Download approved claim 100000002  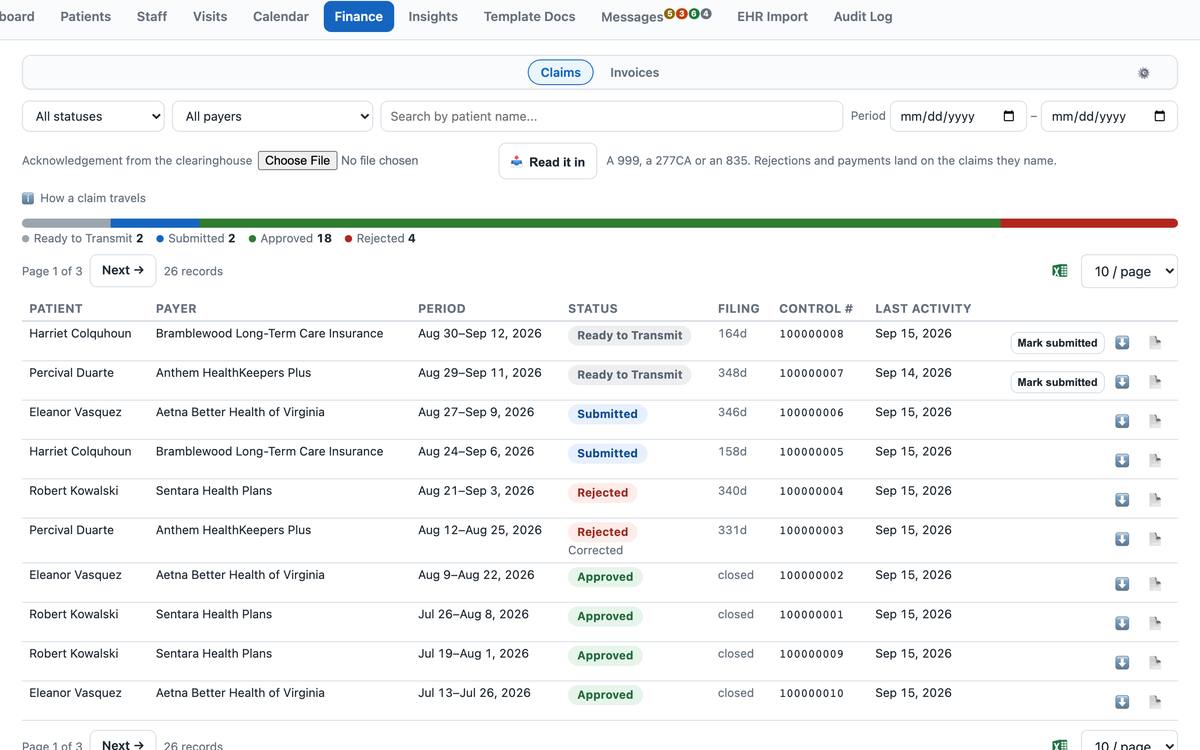pyautogui.click(x=1122, y=584)
